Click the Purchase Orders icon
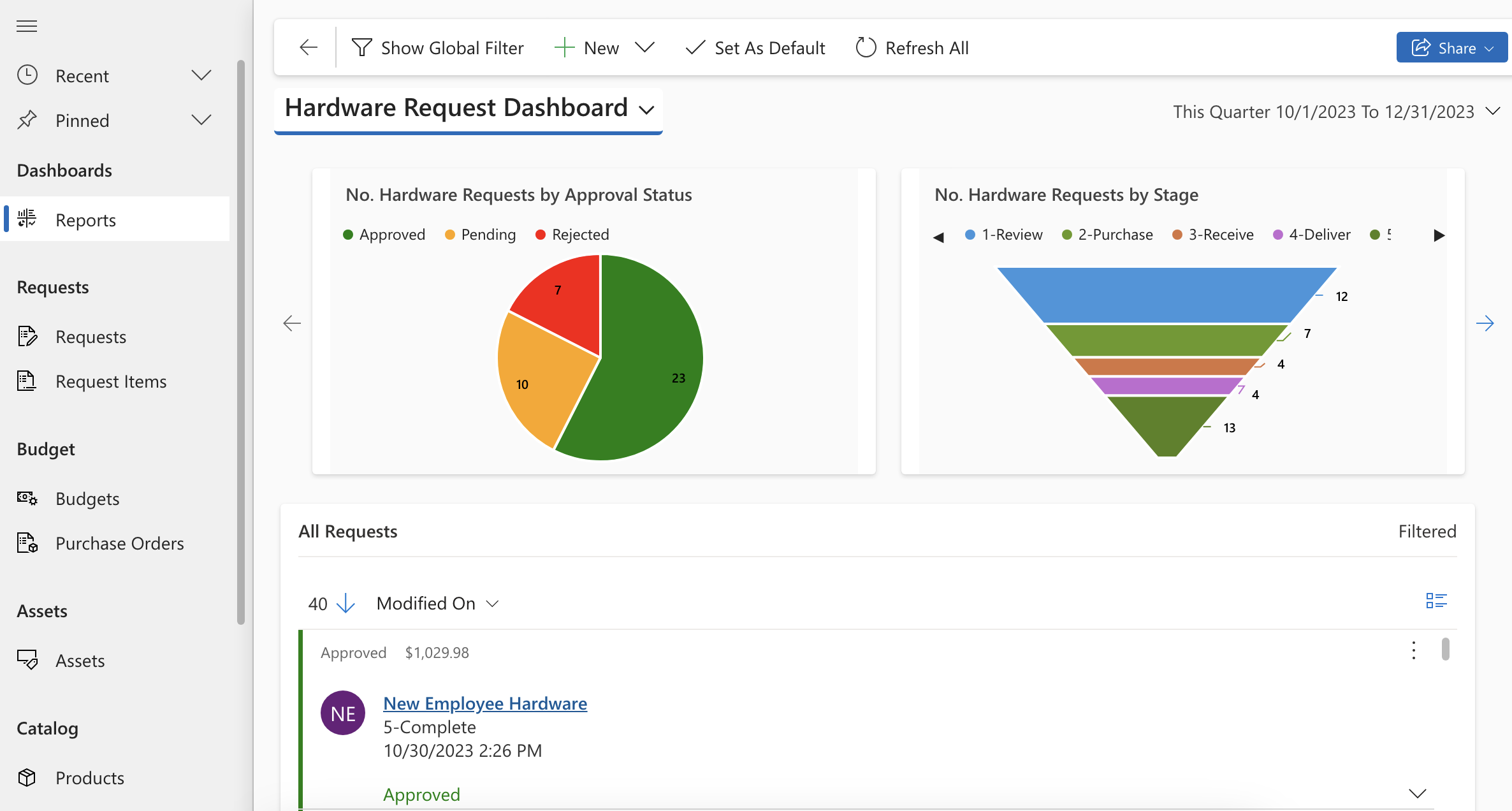Image resolution: width=1512 pixels, height=811 pixels. pyautogui.click(x=27, y=543)
